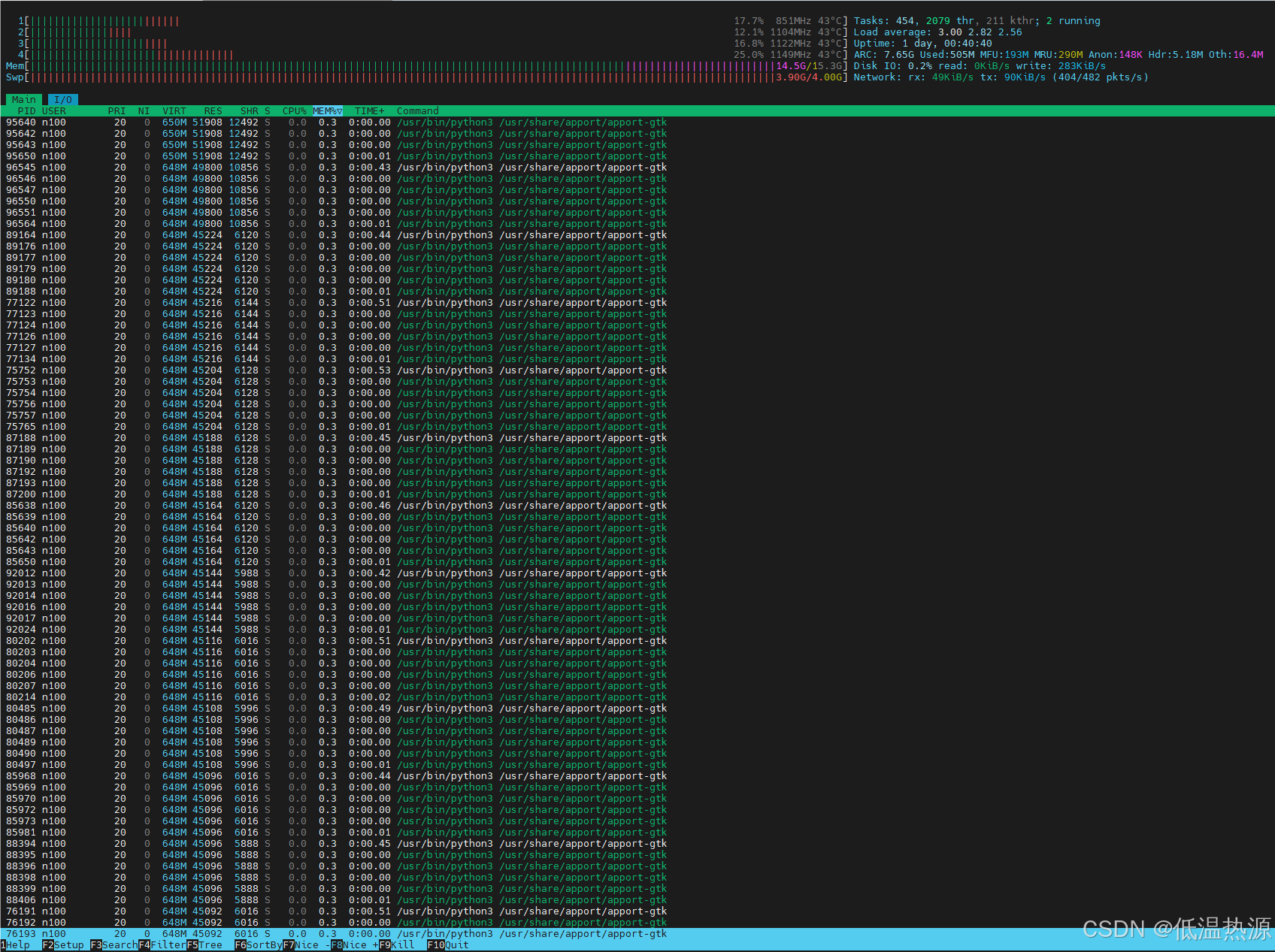Open F1 Help in the footer
Screen dimensions: 1275x952
pos(15,945)
